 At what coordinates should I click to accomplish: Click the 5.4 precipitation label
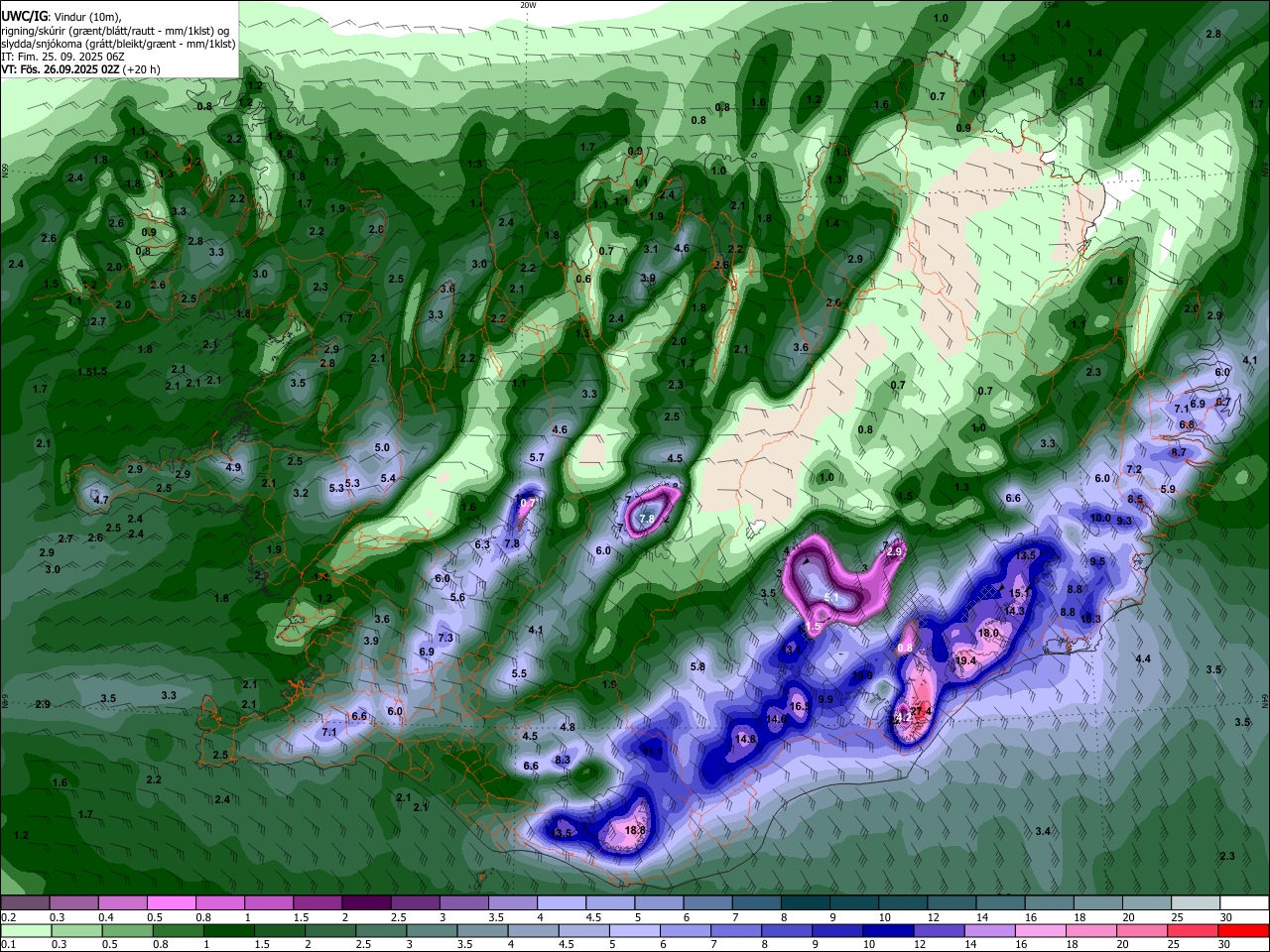click(388, 478)
